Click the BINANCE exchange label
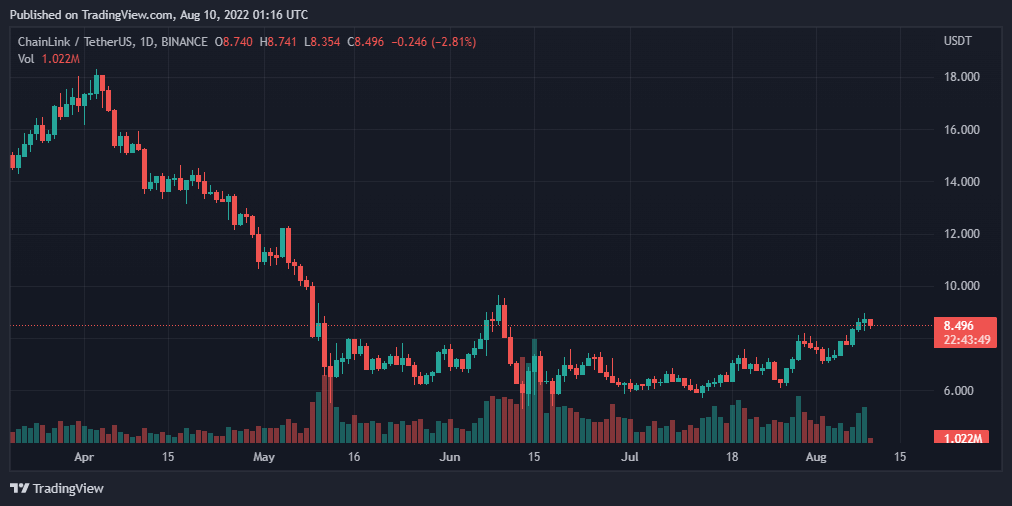1012x506 pixels. (185, 42)
